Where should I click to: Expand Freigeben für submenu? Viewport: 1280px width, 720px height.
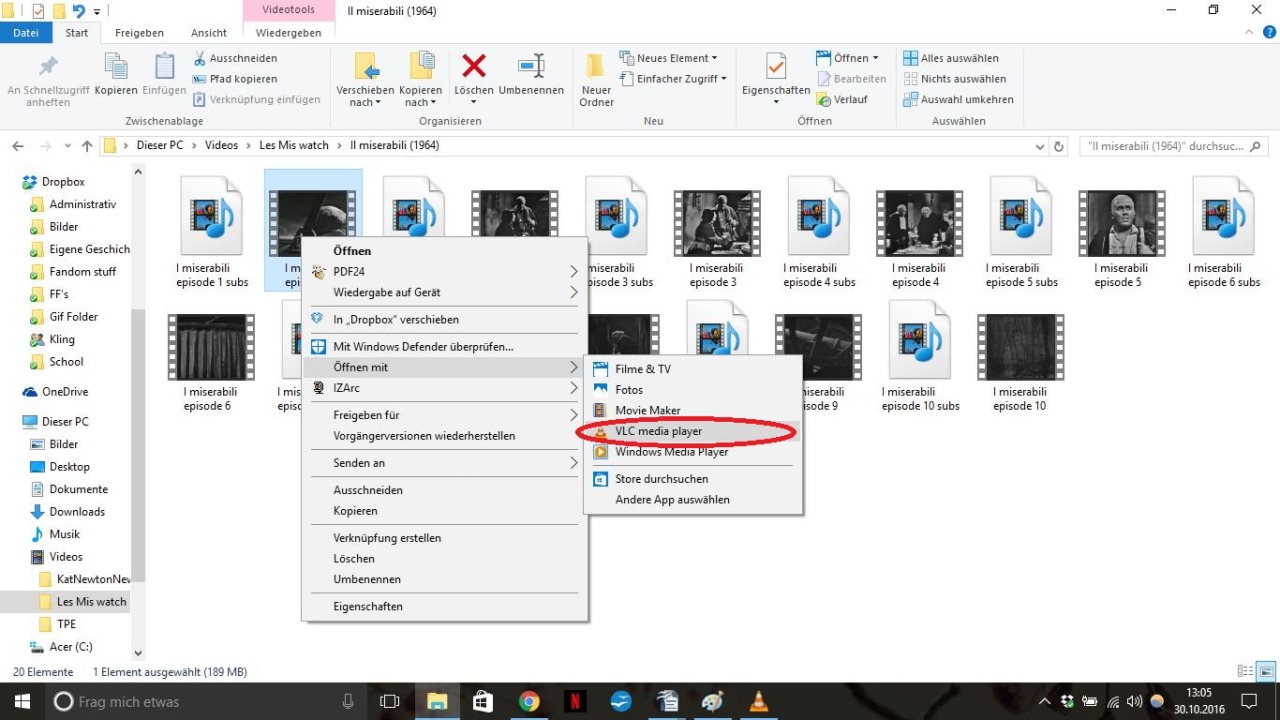tap(574, 415)
